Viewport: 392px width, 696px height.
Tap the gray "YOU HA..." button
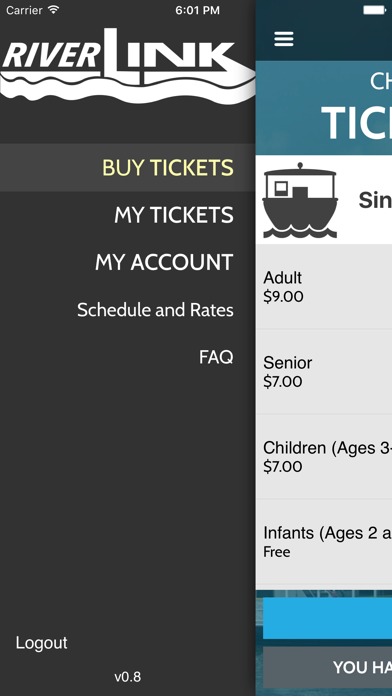[328, 667]
